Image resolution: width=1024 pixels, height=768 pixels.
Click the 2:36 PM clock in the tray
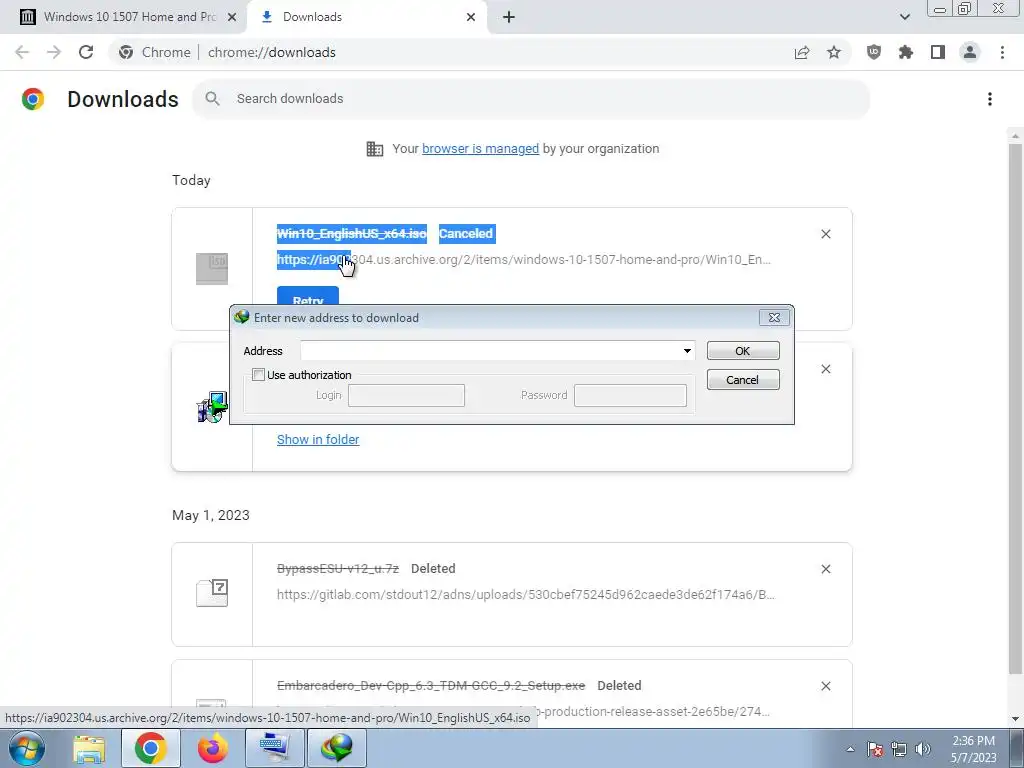point(974,749)
